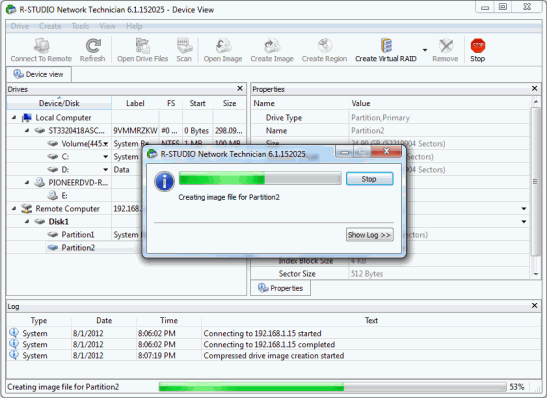The width and height of the screenshot is (547, 398).
Task: Switch to the Device view tab
Action: click(39, 74)
